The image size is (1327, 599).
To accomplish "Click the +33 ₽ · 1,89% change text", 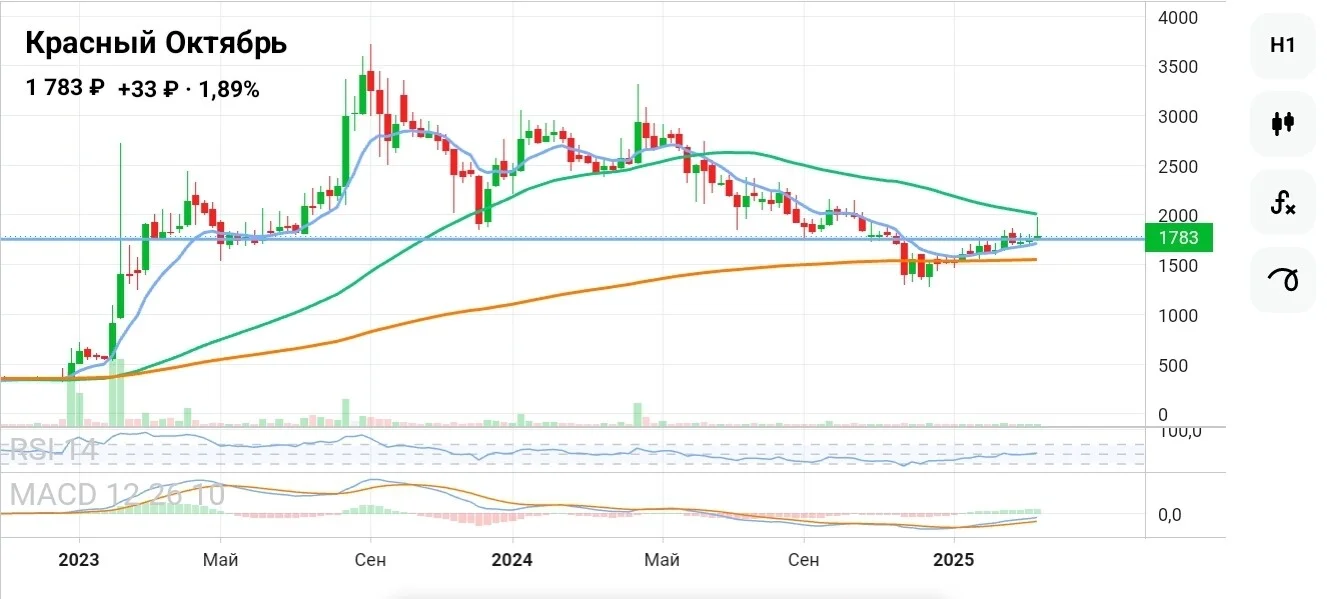I will tap(189, 89).
